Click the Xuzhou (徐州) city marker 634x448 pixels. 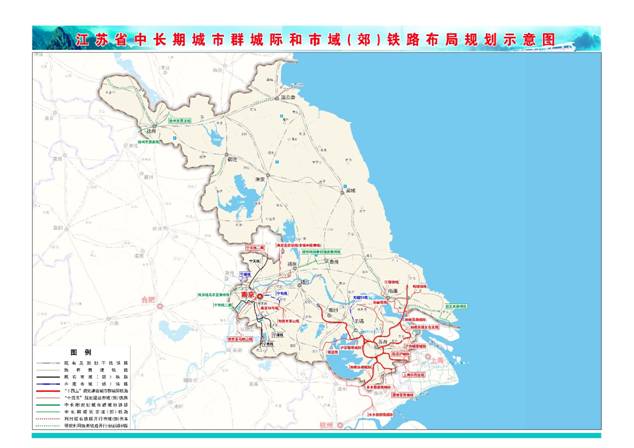(x=153, y=128)
